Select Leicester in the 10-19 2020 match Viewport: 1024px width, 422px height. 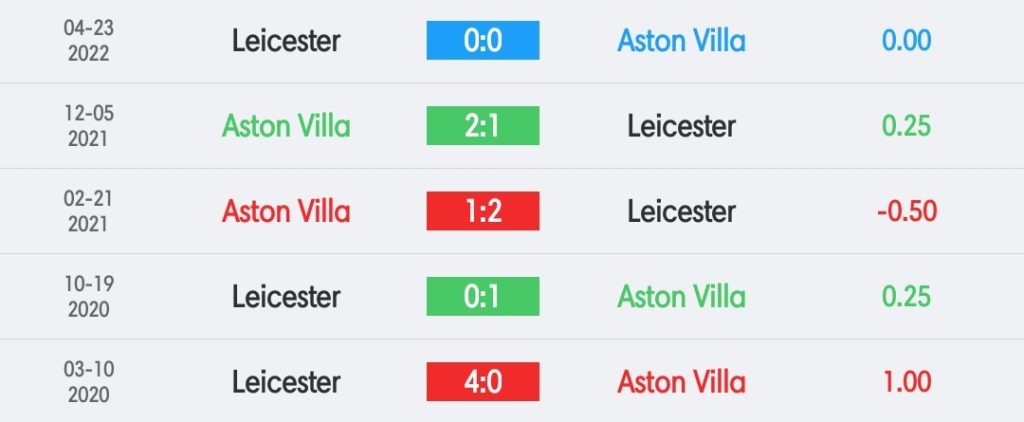click(x=286, y=297)
